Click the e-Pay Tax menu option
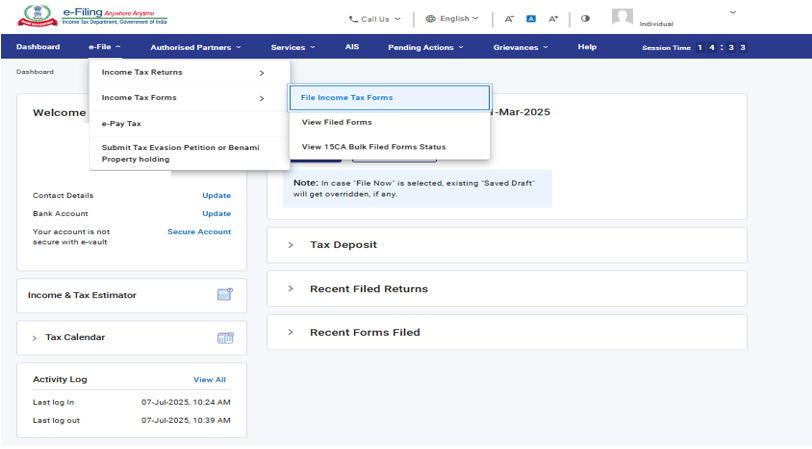The image size is (812, 449). pos(121,123)
